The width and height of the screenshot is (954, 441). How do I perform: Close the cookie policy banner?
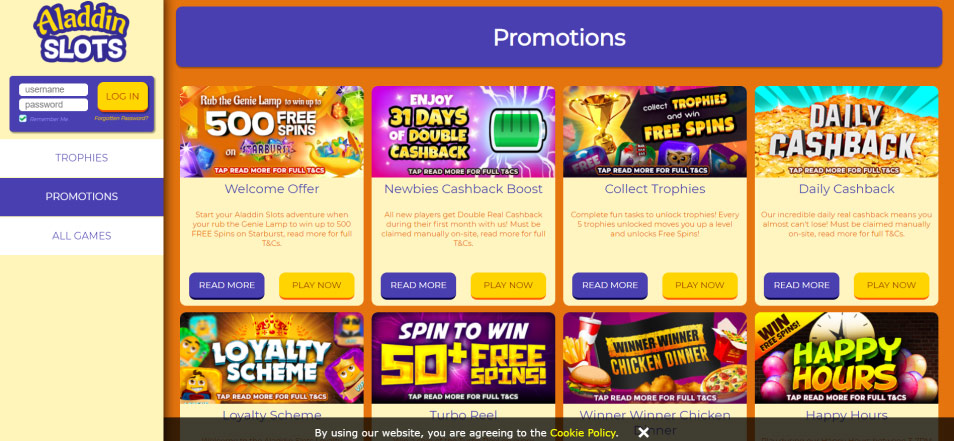coord(644,432)
